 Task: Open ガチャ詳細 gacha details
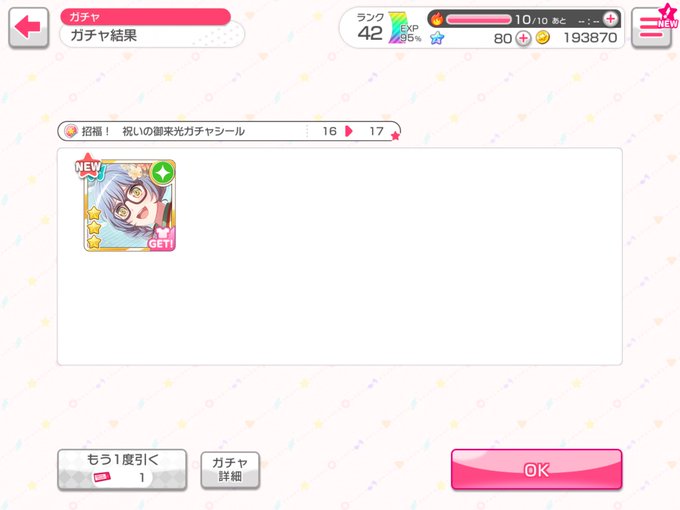(230, 470)
